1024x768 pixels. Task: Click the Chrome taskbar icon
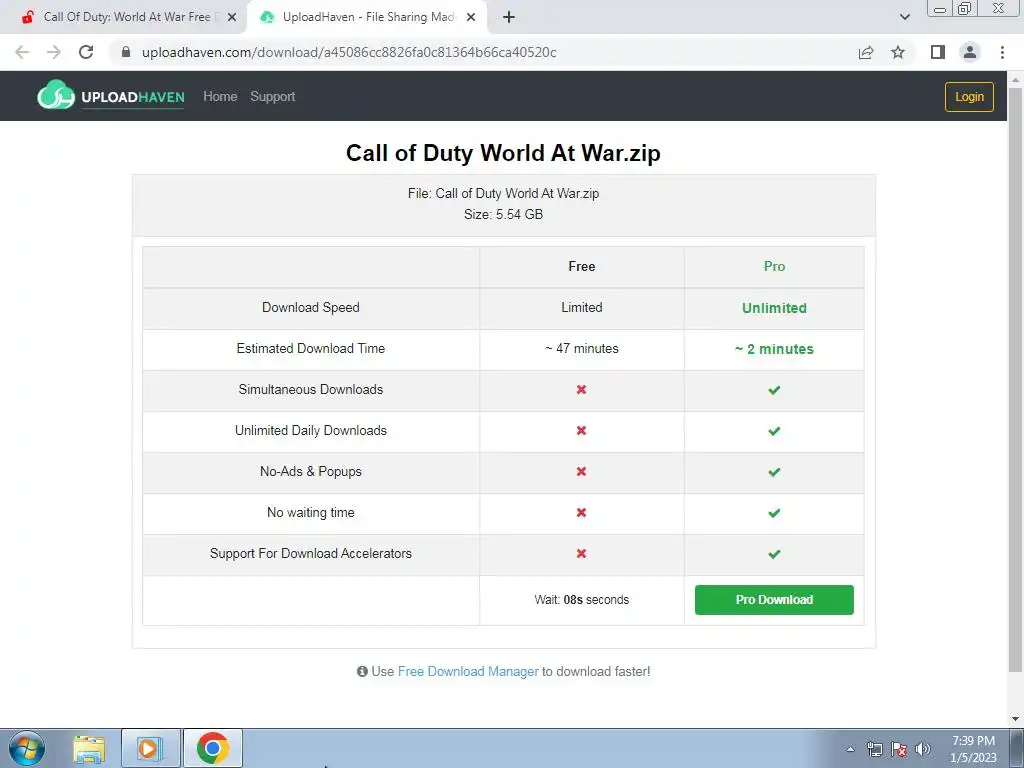pos(213,749)
